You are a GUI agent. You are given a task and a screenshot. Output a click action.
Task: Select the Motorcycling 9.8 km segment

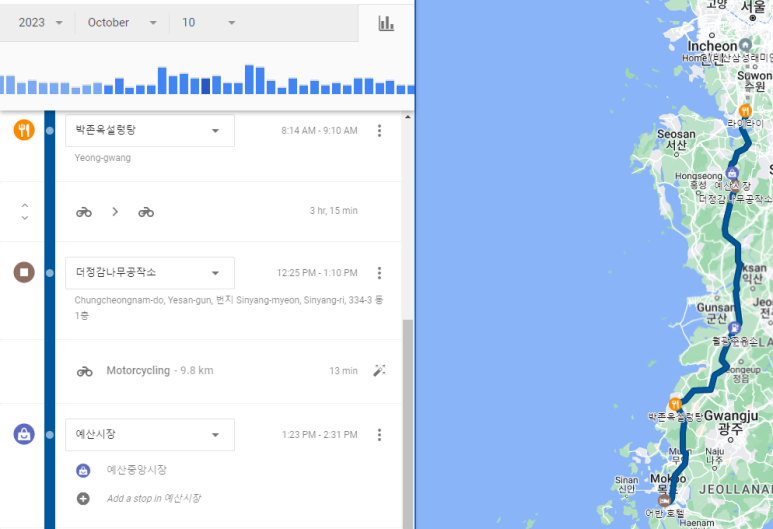[x=160, y=371]
